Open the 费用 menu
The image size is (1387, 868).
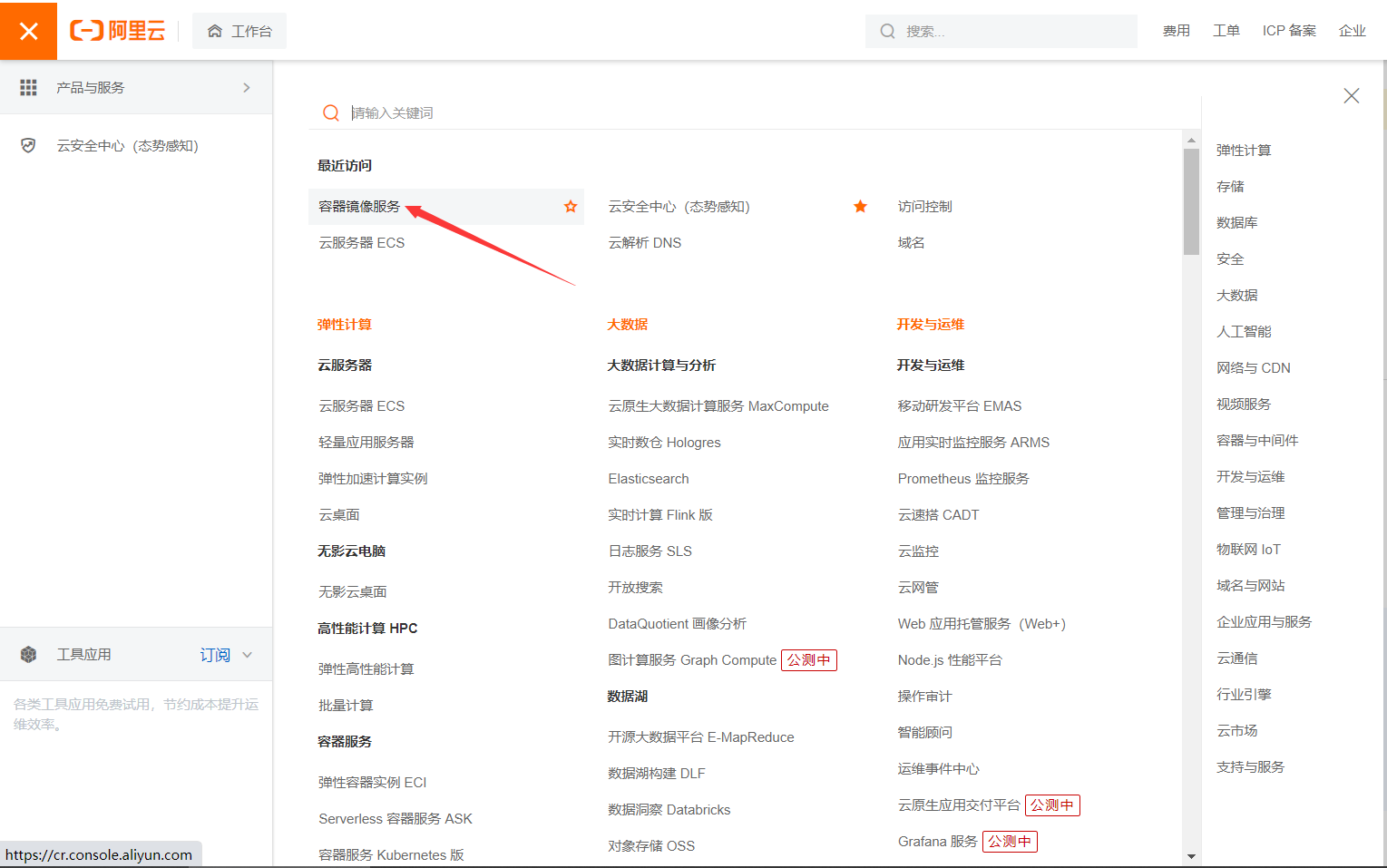[x=1176, y=31]
